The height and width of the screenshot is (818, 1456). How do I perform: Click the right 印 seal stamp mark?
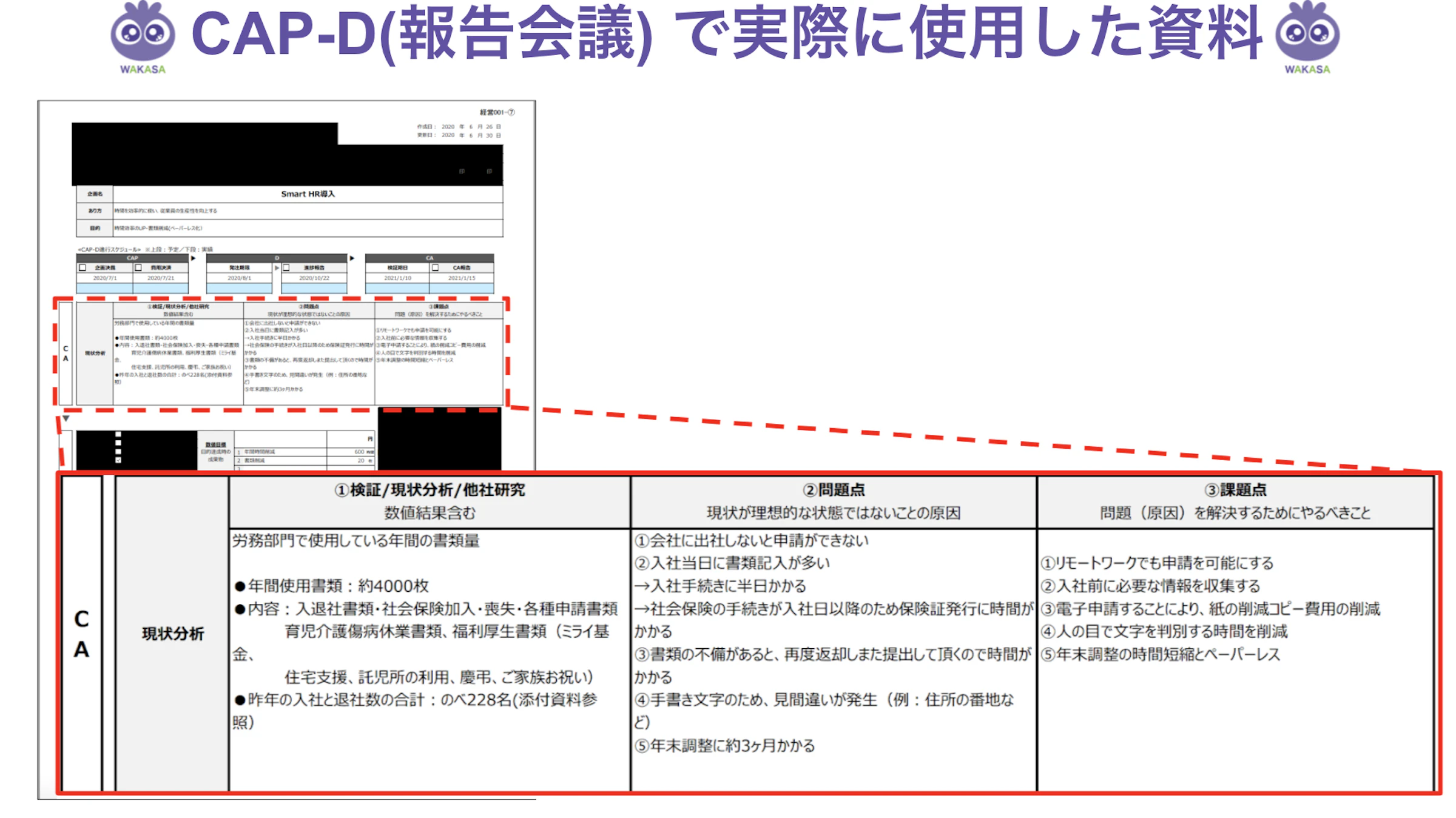[490, 171]
